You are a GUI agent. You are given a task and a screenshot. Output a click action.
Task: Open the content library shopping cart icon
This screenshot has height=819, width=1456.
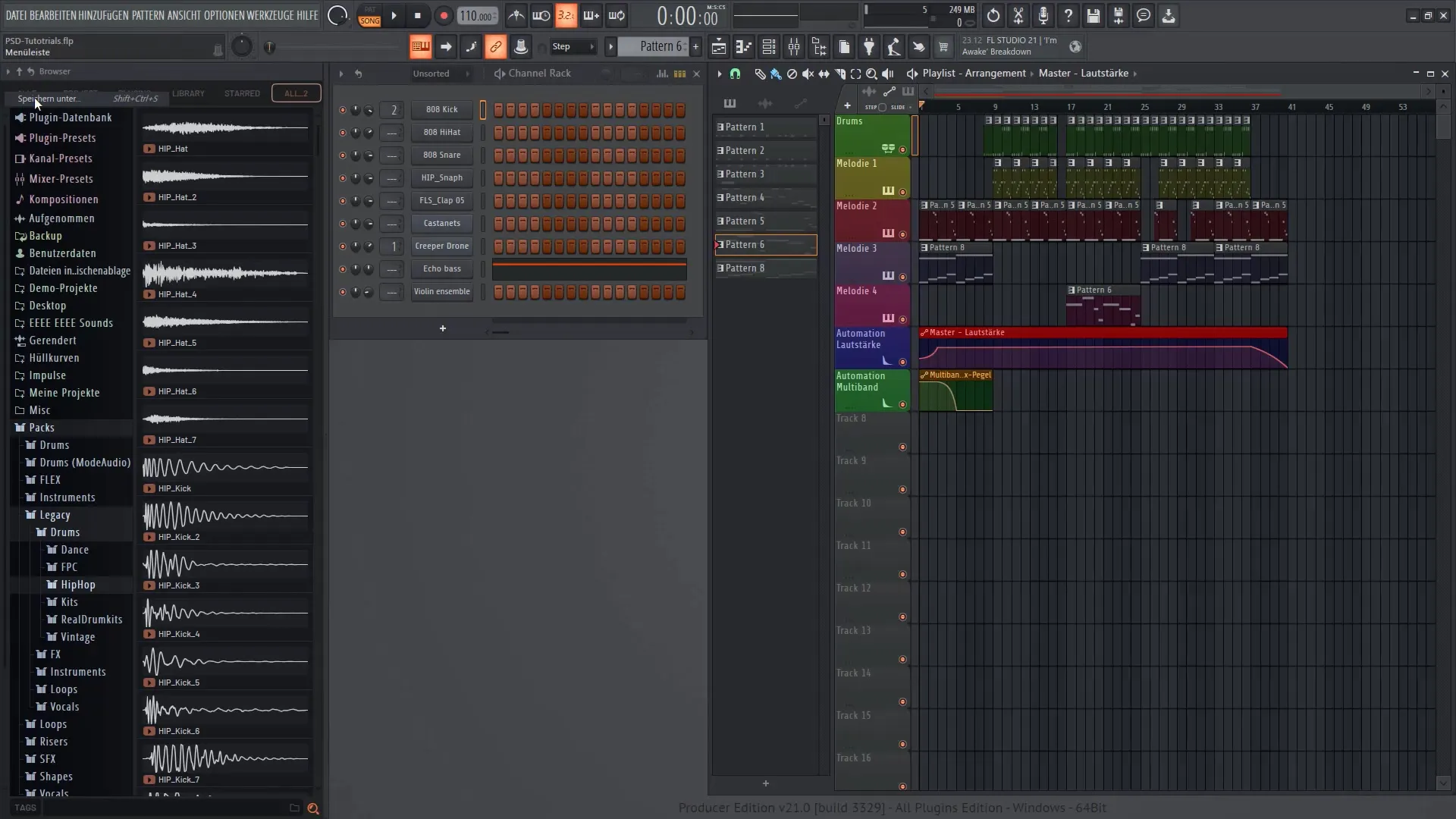click(x=943, y=47)
